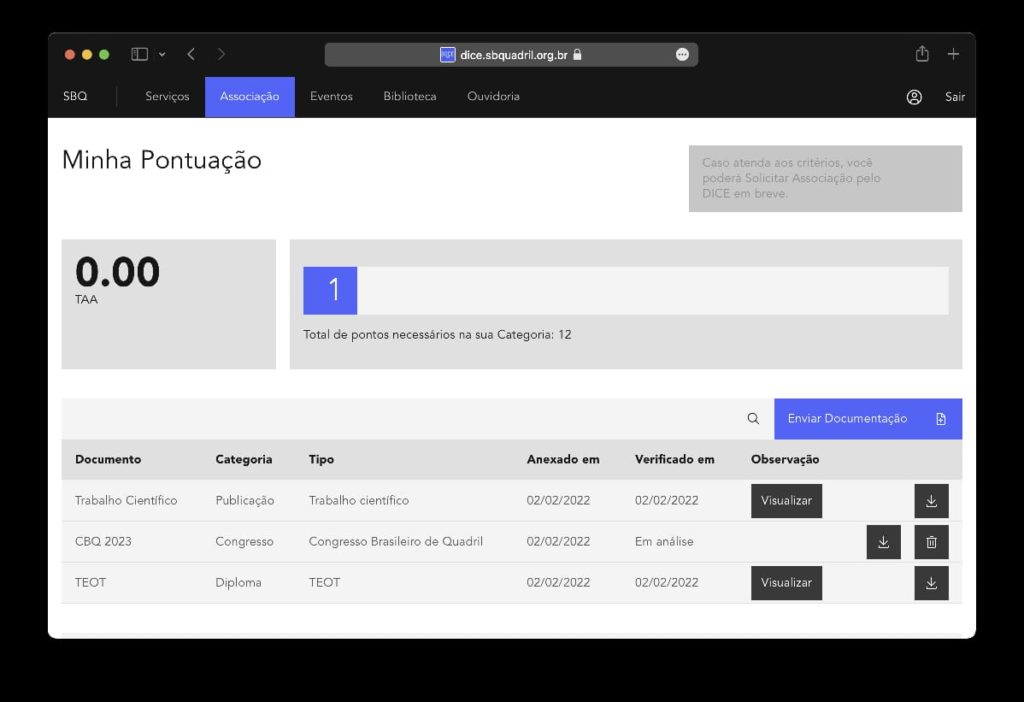This screenshot has height=702, width=1024.
Task: Click the disabled Solicitar Associação notice box
Action: (x=825, y=178)
